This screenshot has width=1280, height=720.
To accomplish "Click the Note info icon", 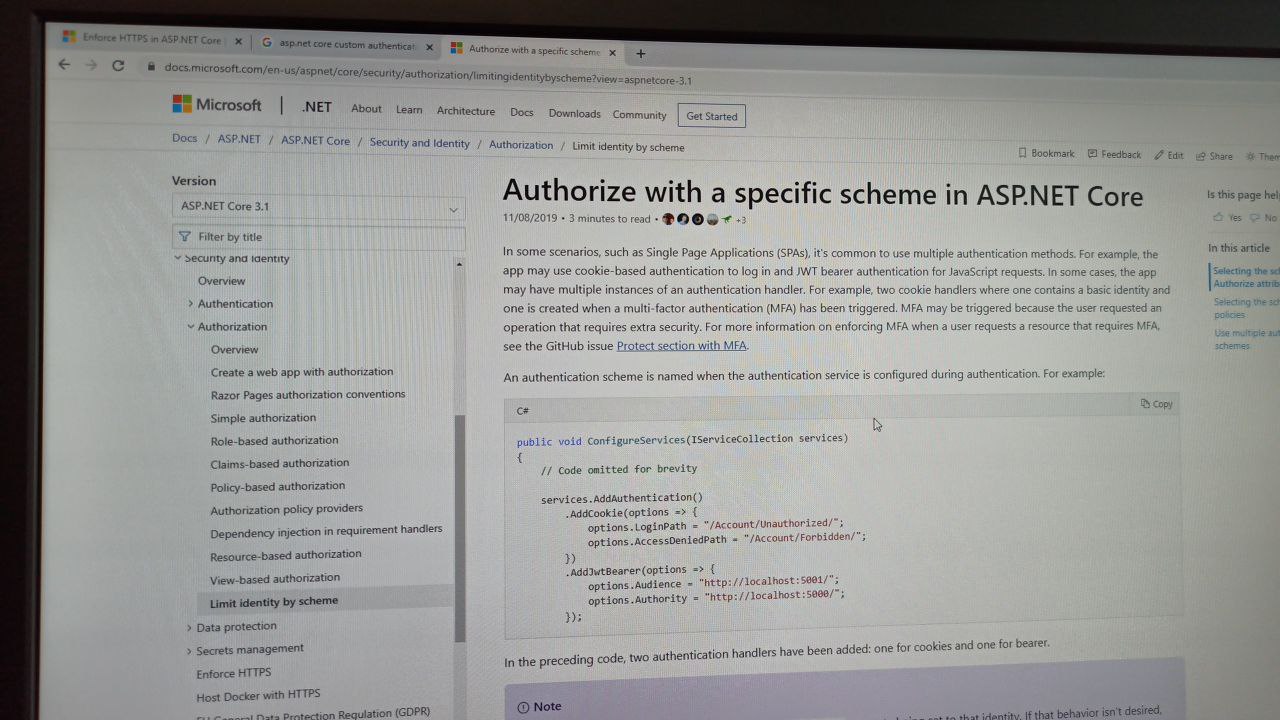I will point(523,707).
